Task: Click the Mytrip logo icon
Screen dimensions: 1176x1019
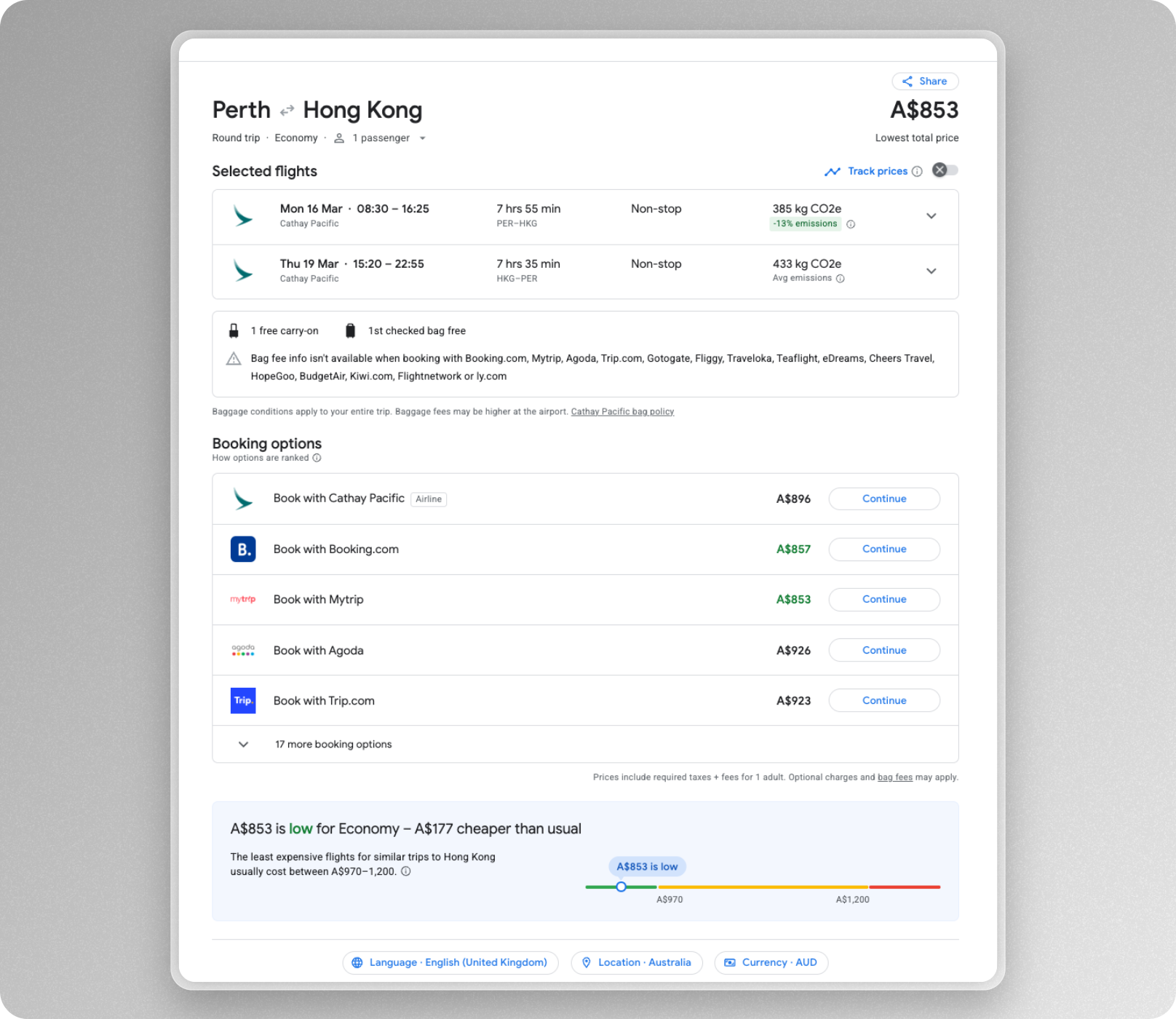Action: 243,599
